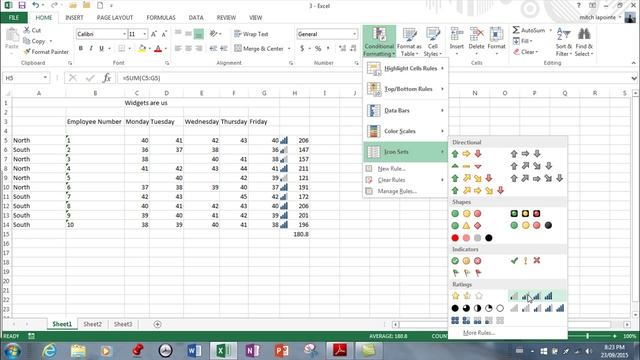Select the Employee Number header cell
640x360 pixels.
coord(95,122)
